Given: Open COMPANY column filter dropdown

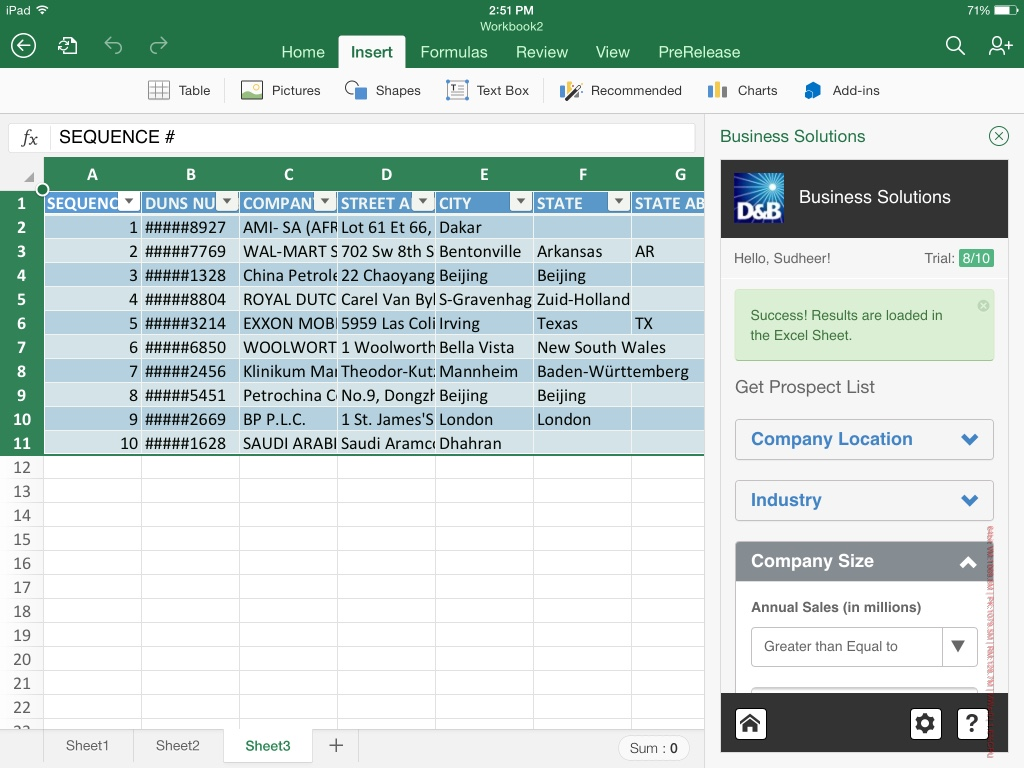Looking at the screenshot, I should (x=325, y=201).
